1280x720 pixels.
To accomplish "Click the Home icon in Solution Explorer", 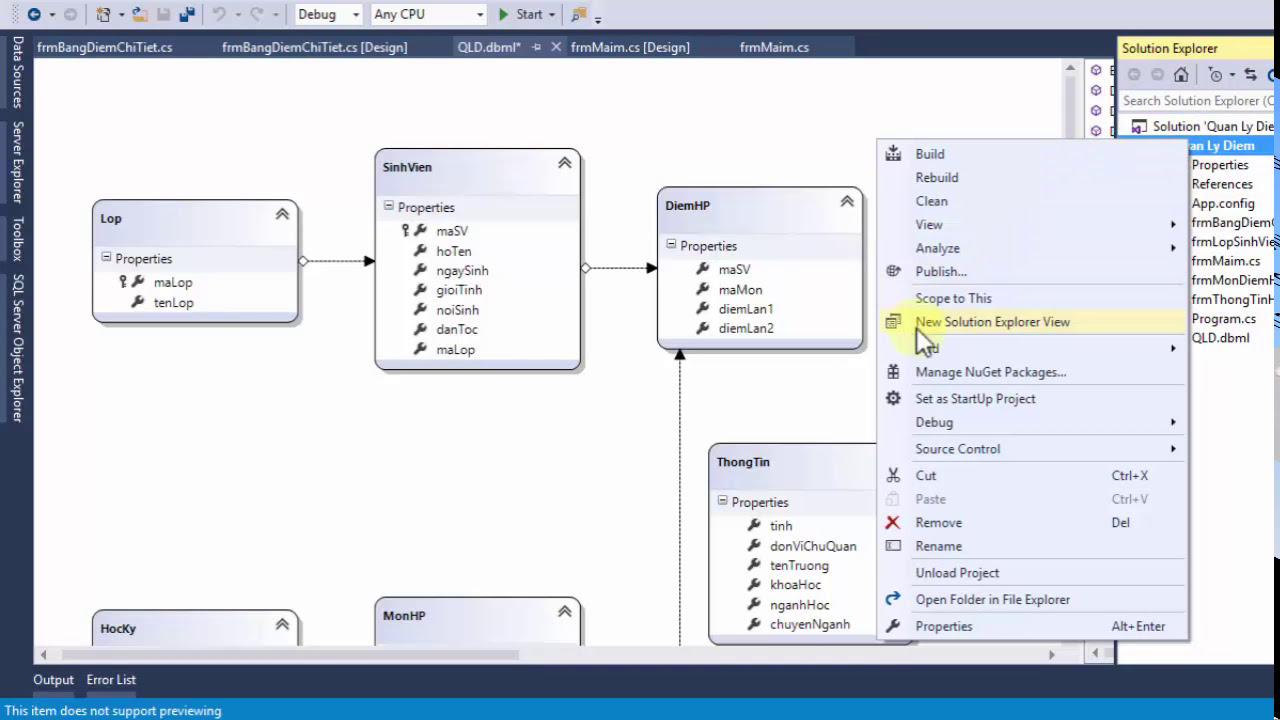I will tap(1181, 75).
